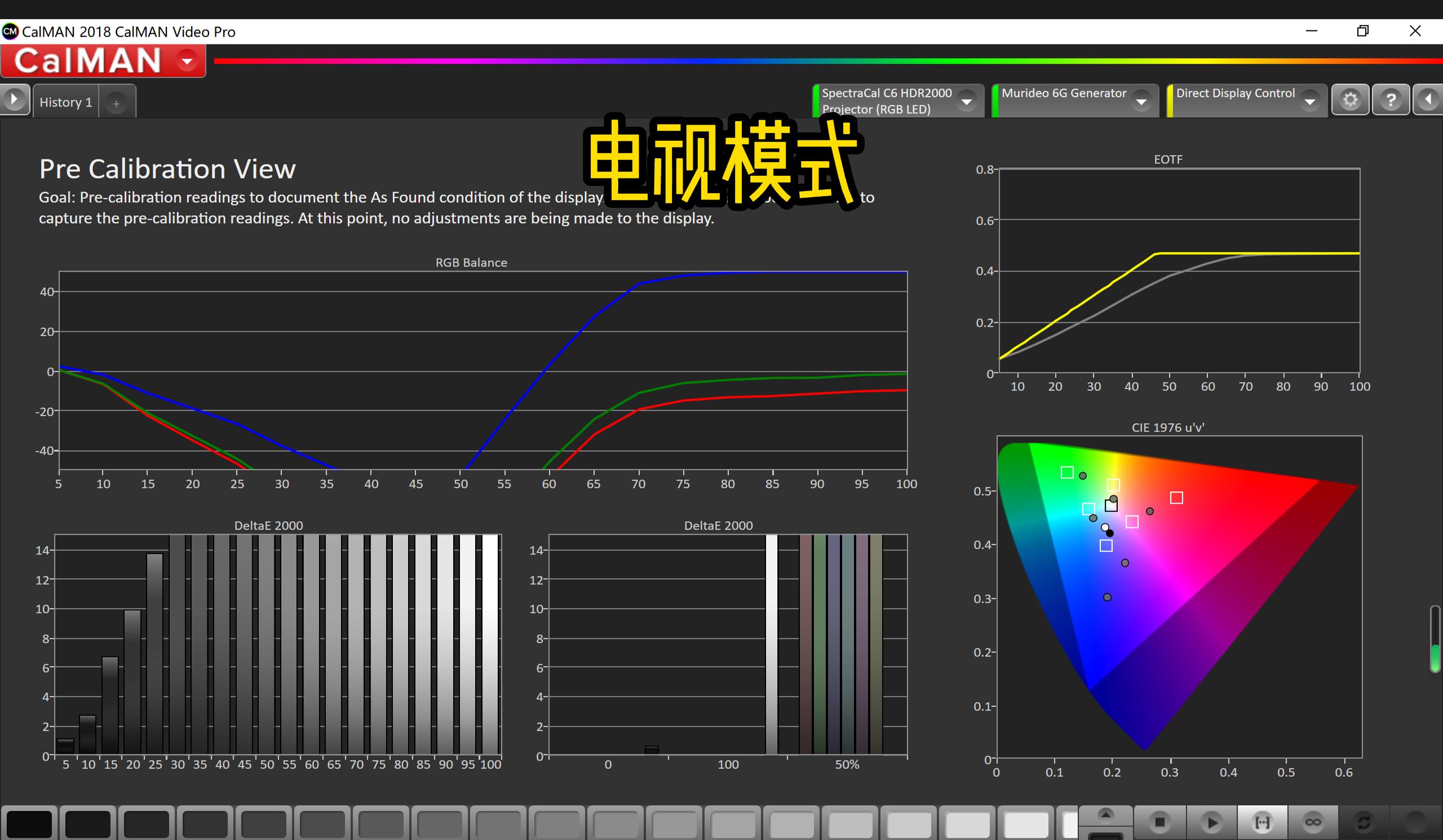
Task: Take a single reading with bracket icon
Action: (x=1263, y=823)
